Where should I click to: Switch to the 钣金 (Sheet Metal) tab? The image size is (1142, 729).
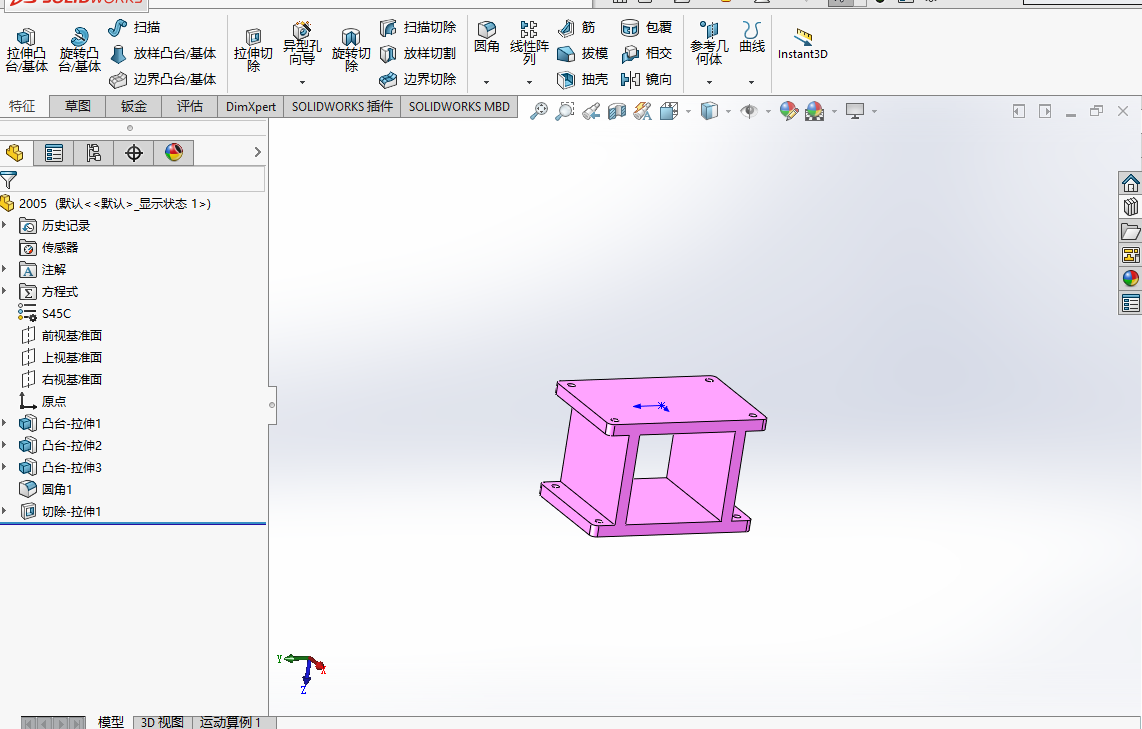134,106
